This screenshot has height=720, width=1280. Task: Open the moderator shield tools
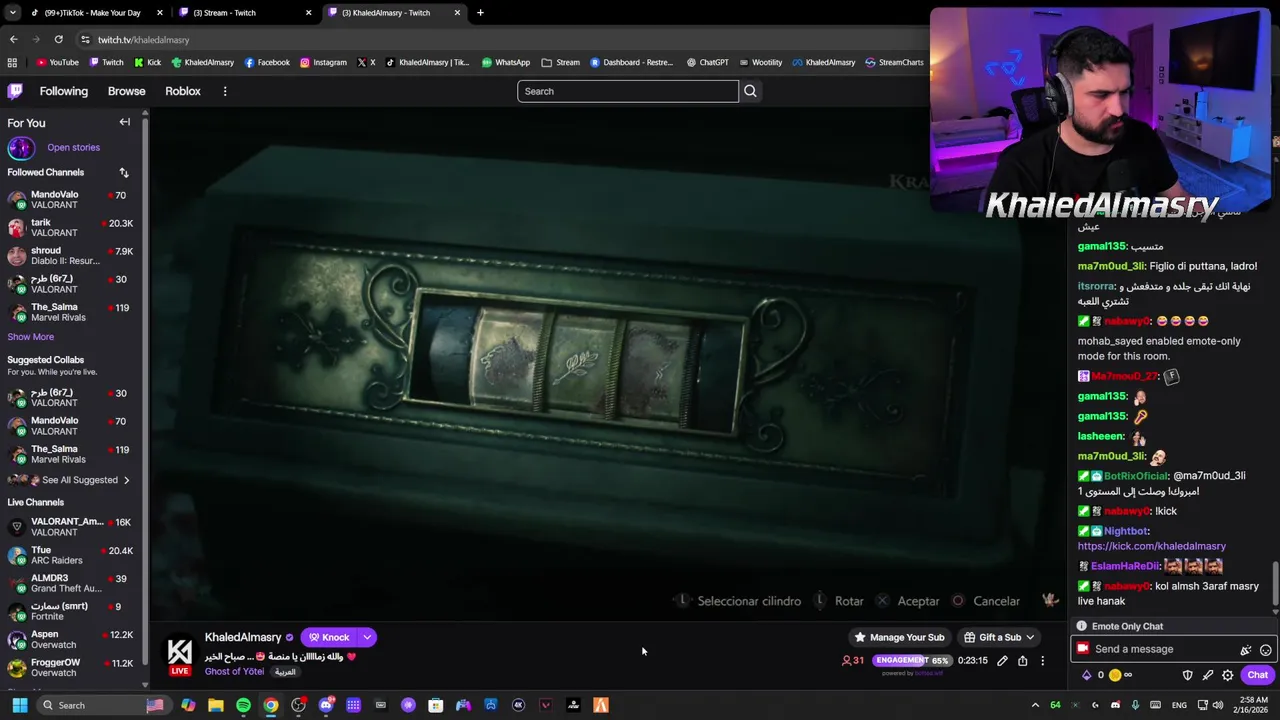coord(1188,675)
